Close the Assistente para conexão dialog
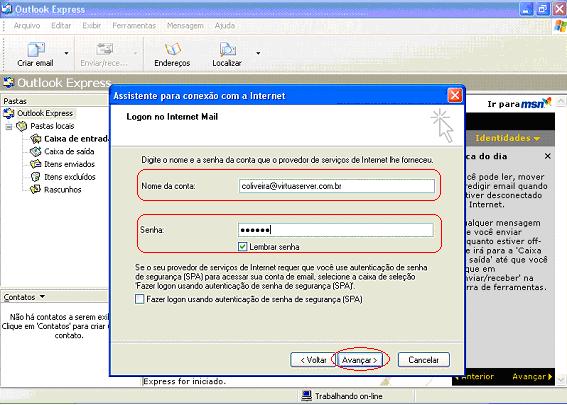 (x=455, y=95)
